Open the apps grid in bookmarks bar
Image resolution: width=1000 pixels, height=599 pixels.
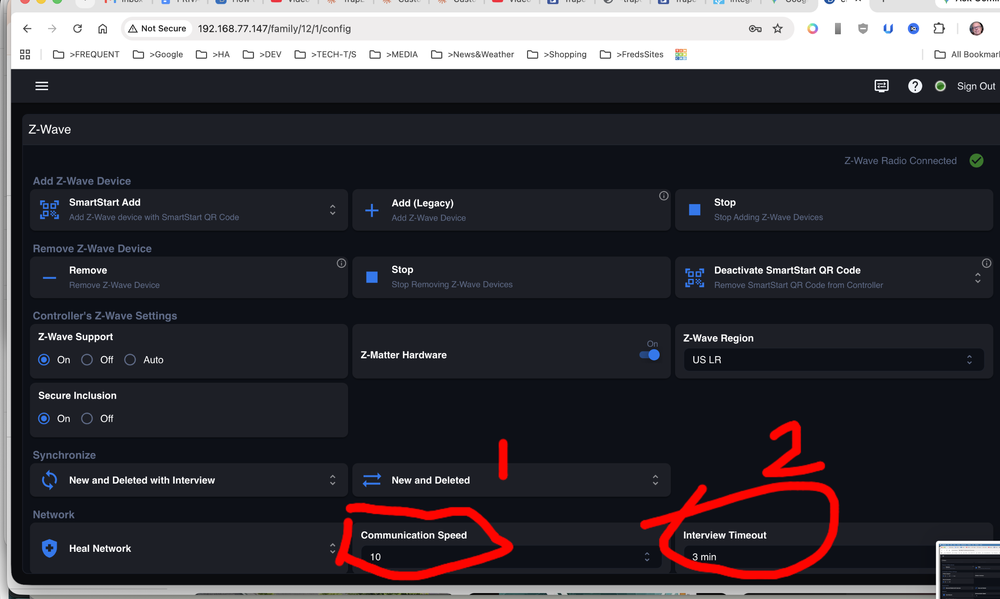(x=25, y=55)
